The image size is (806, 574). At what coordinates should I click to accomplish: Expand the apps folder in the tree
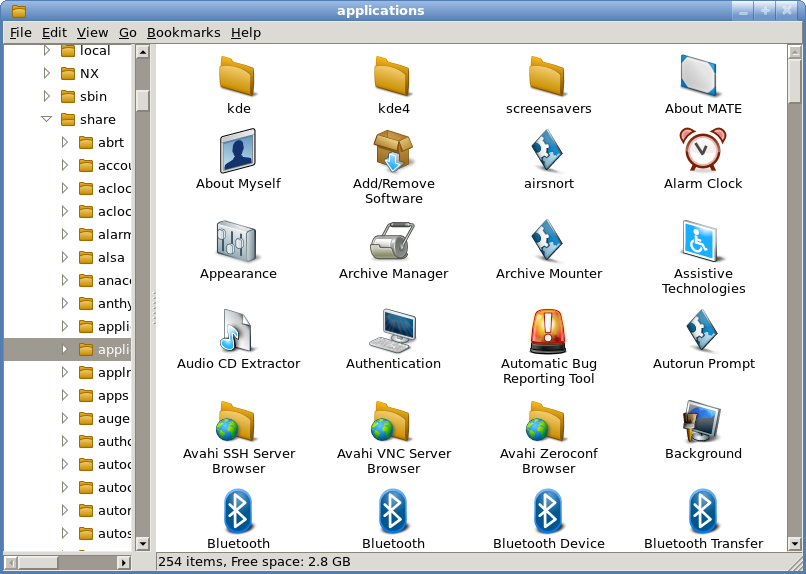tap(65, 395)
